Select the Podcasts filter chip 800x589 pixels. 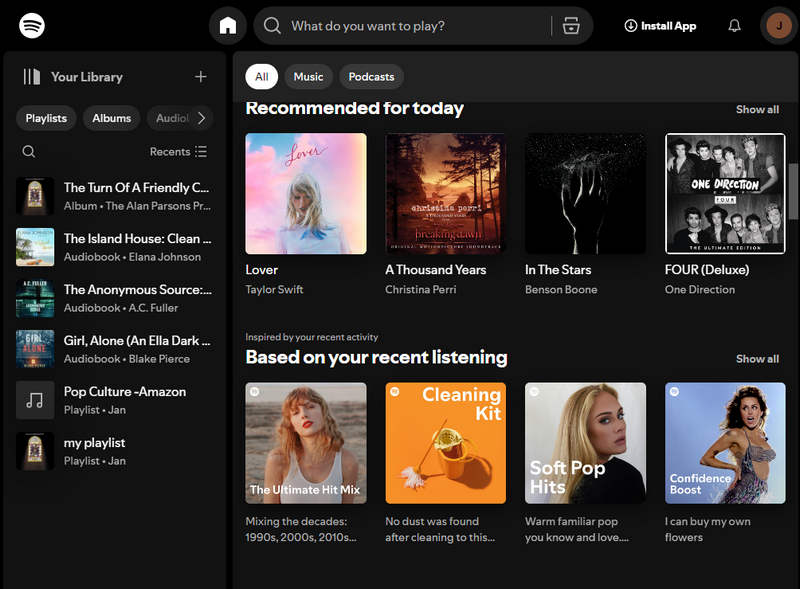[371, 77]
